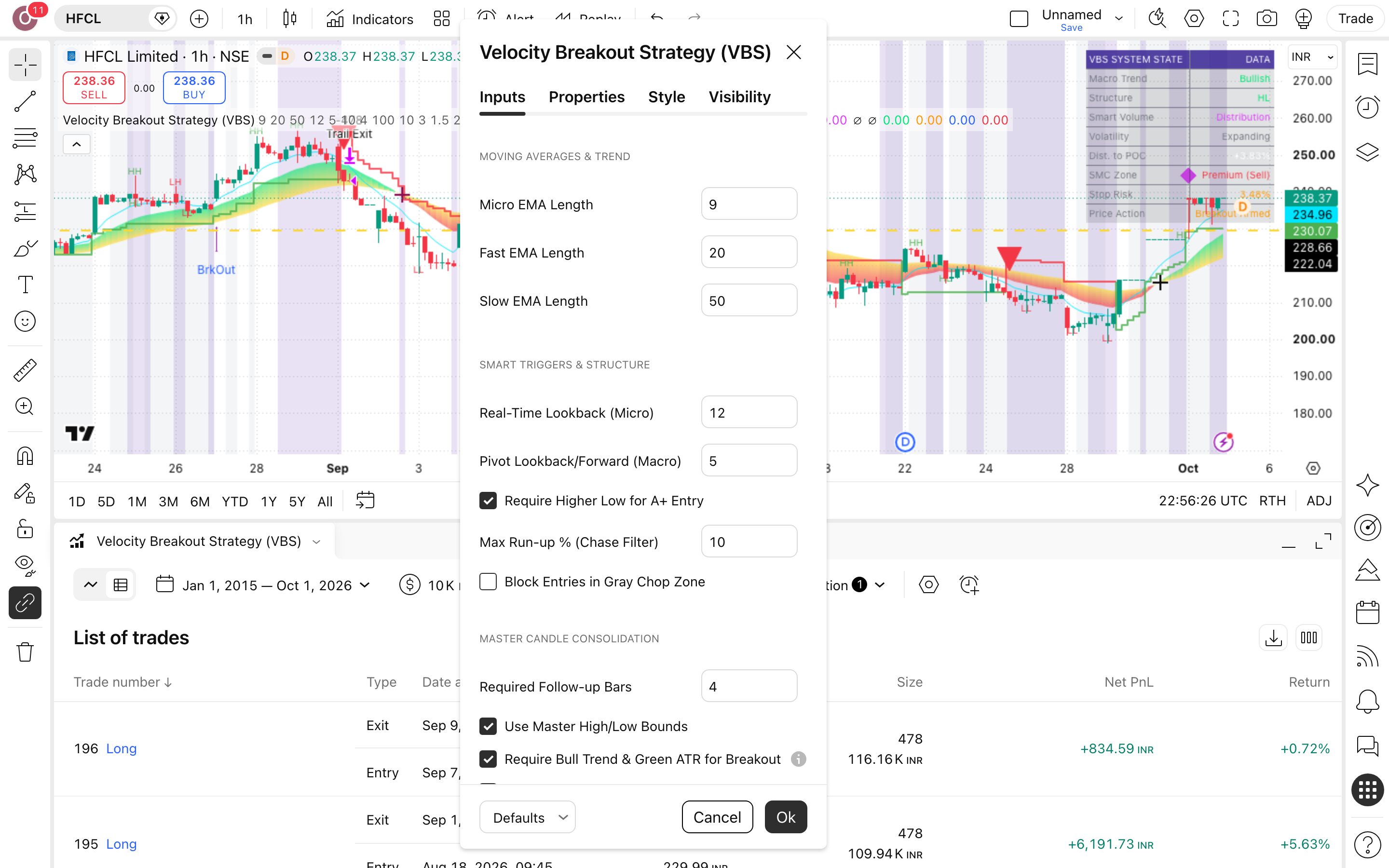Click the Ok button
This screenshot has height=868, width=1389.
click(x=786, y=817)
